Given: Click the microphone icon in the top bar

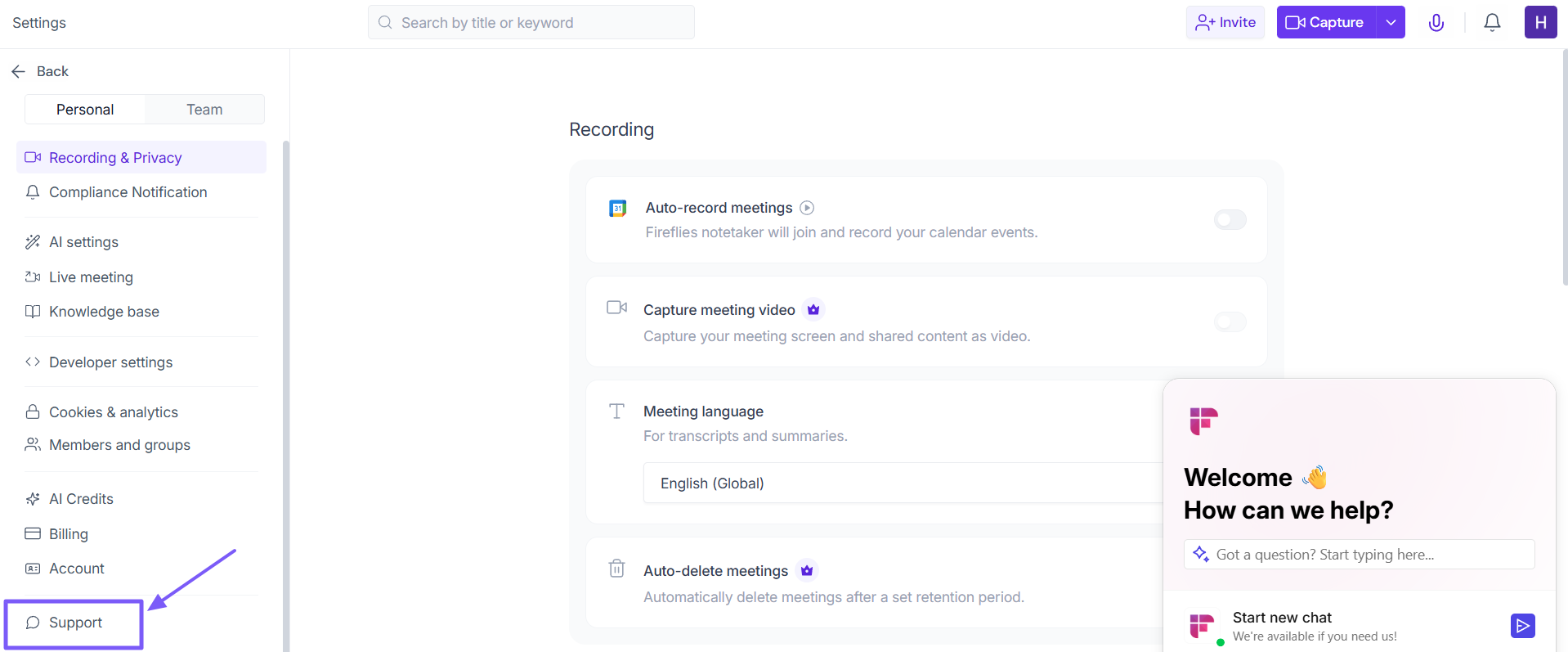Looking at the screenshot, I should tap(1436, 23).
